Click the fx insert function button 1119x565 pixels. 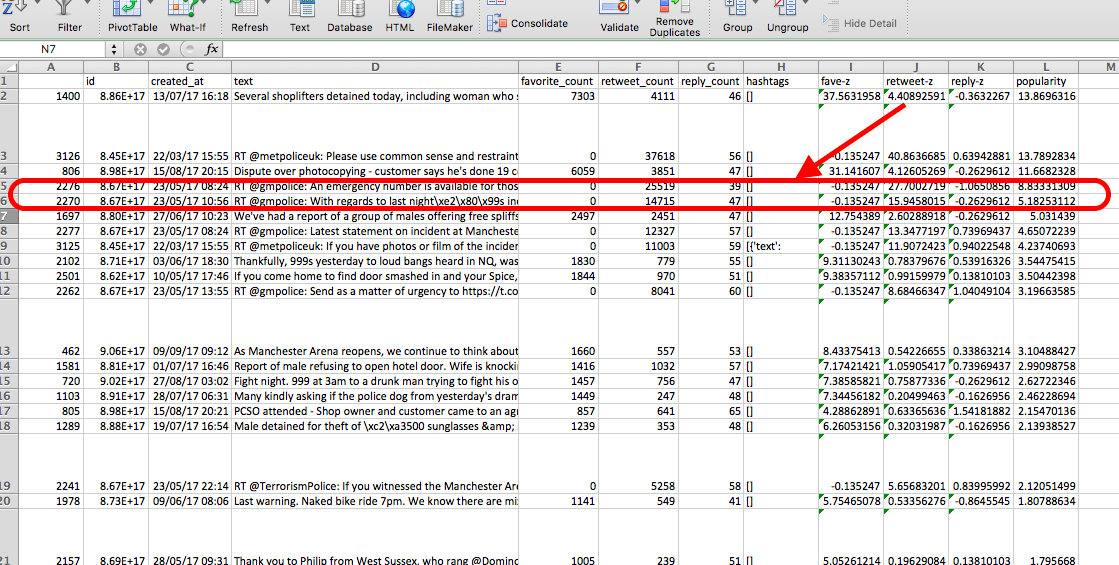pyautogui.click(x=212, y=49)
